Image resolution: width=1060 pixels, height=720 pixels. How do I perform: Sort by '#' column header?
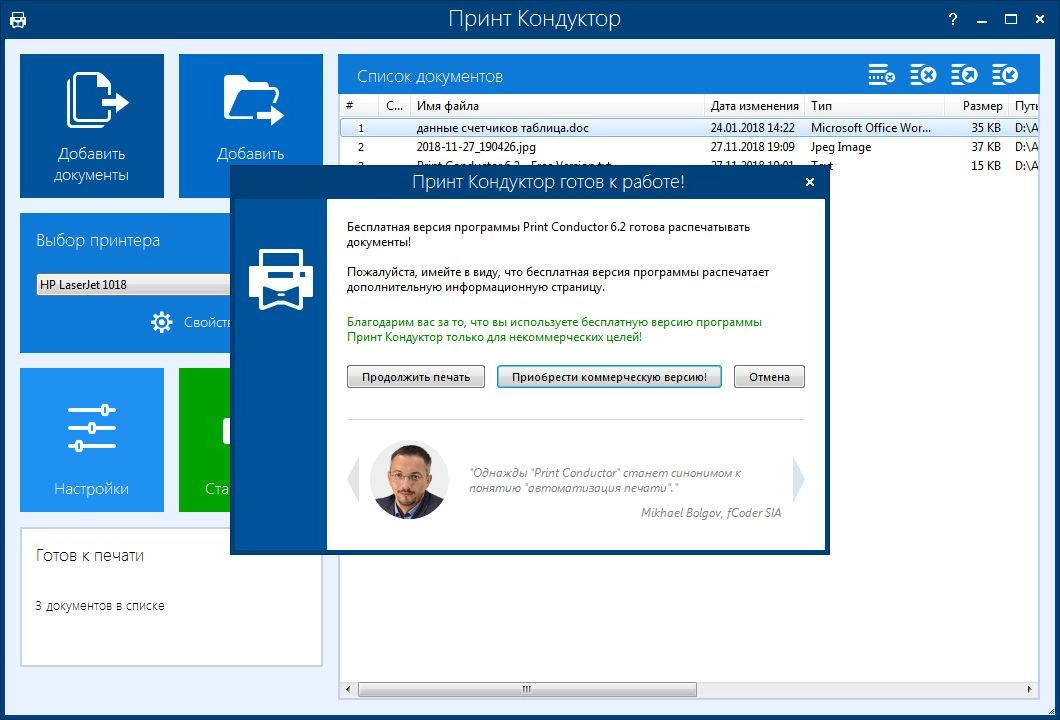point(359,105)
